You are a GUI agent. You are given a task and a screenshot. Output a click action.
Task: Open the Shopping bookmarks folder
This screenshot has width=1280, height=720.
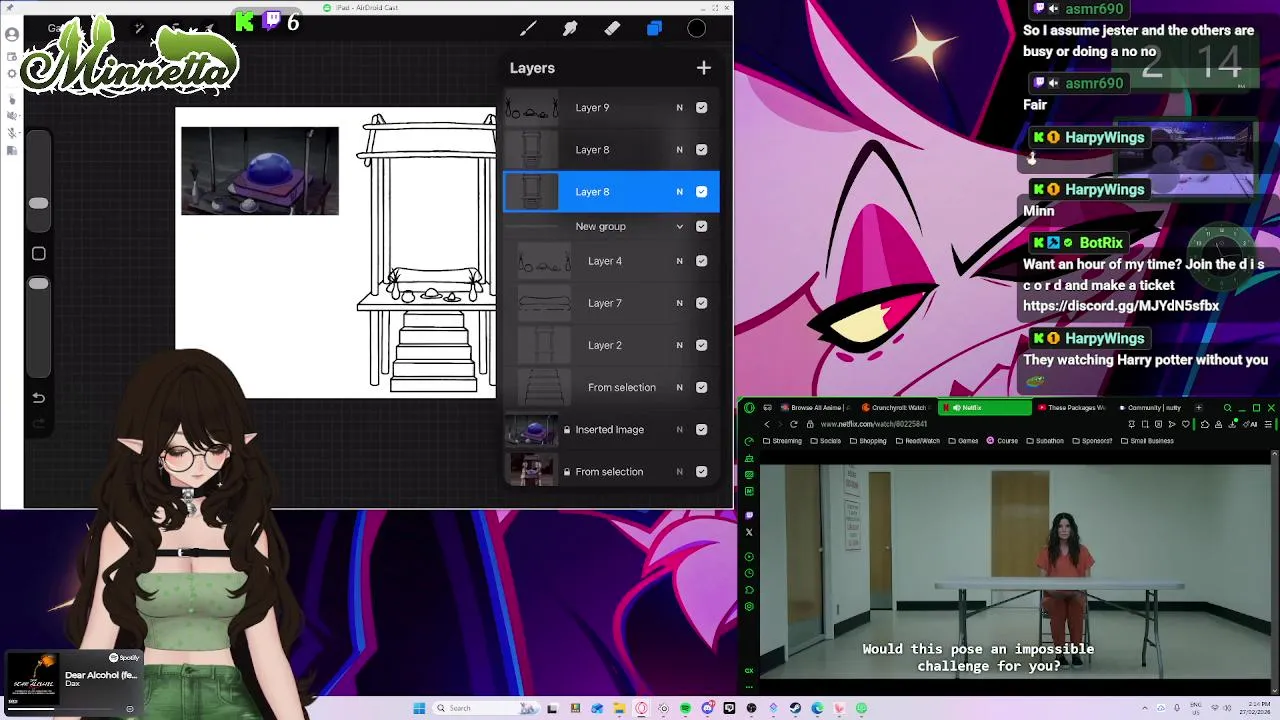point(869,441)
